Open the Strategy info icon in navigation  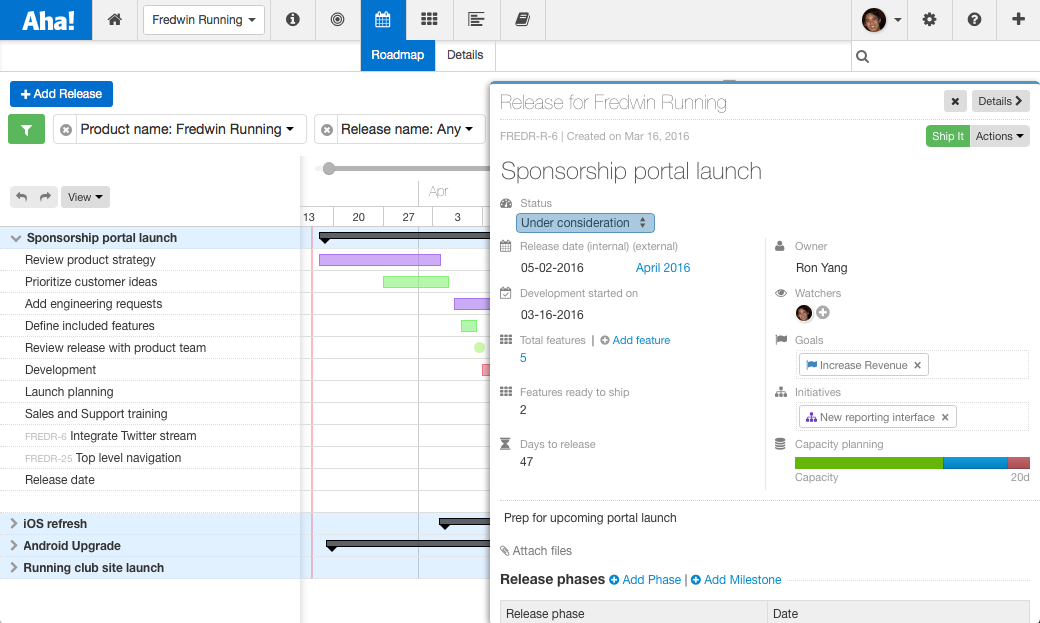(x=292, y=19)
